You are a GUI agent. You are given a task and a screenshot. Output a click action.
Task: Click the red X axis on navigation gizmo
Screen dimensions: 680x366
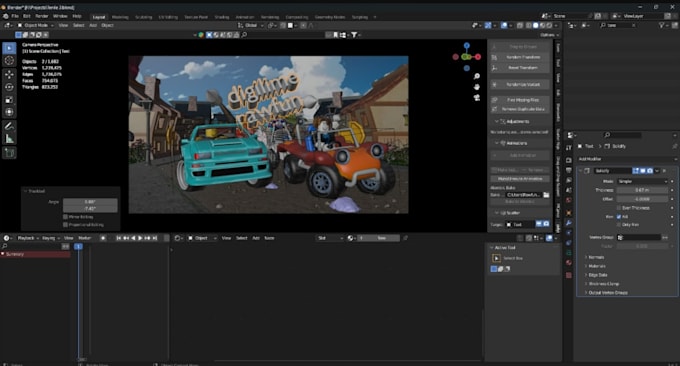[x=478, y=57]
